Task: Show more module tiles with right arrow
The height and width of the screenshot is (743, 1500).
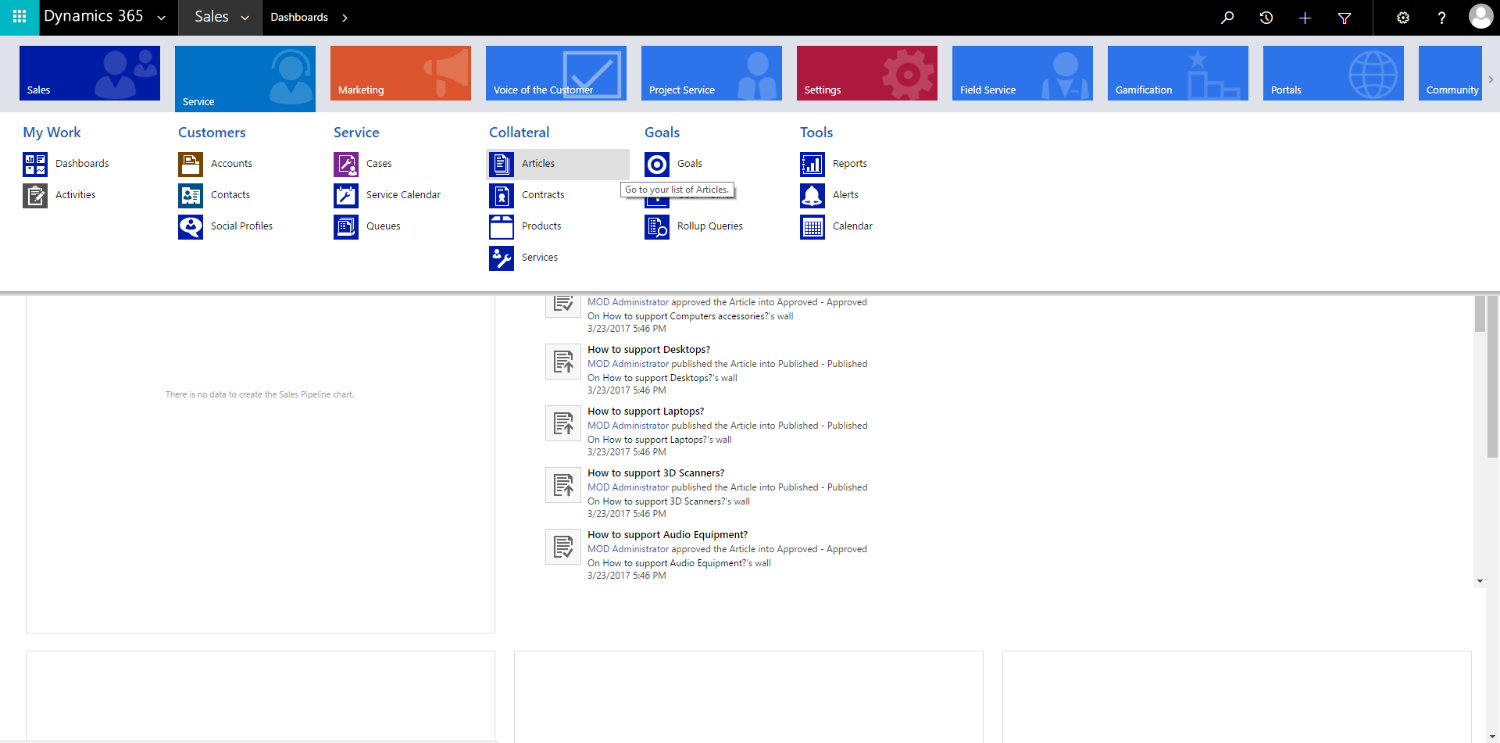Action: click(1491, 78)
